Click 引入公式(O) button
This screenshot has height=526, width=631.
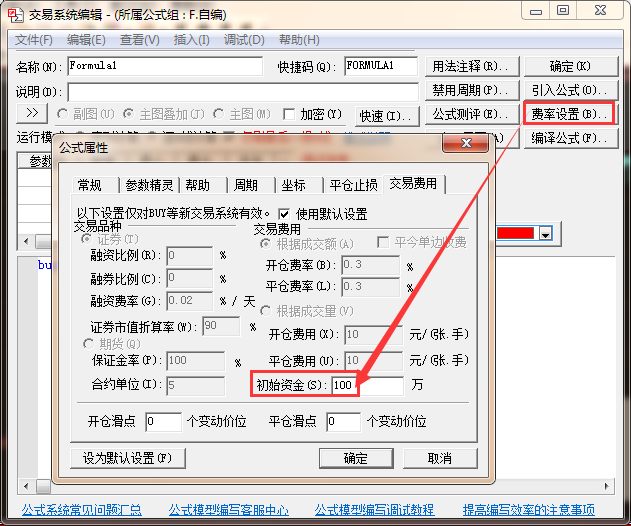click(571, 90)
